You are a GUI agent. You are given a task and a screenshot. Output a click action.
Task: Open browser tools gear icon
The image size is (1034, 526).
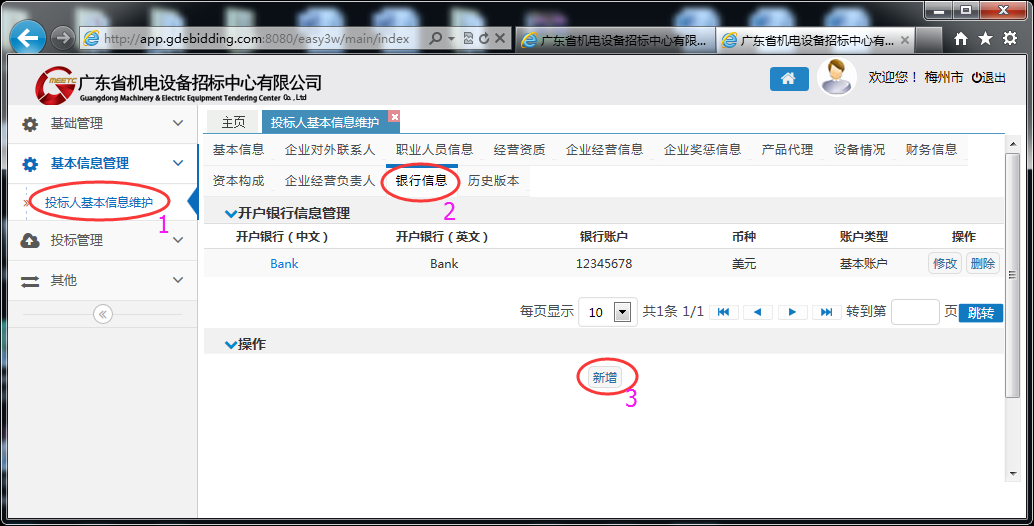1010,39
